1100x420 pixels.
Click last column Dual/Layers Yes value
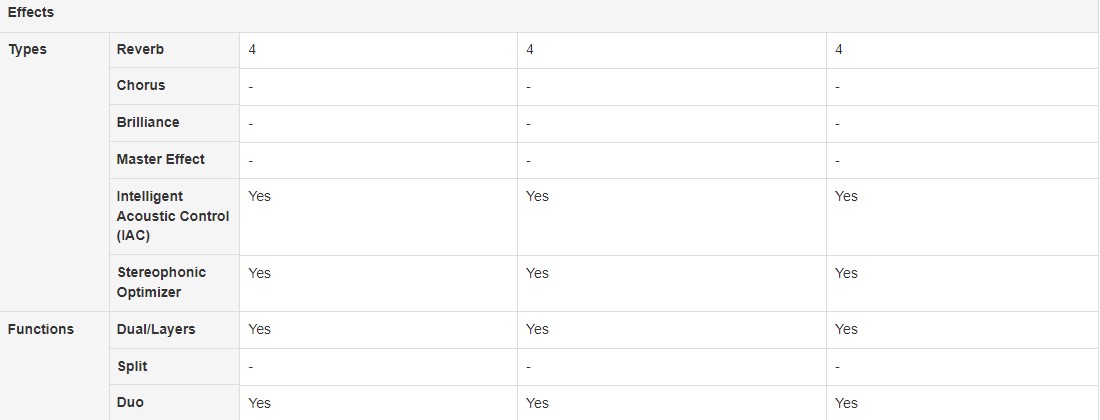(846, 329)
